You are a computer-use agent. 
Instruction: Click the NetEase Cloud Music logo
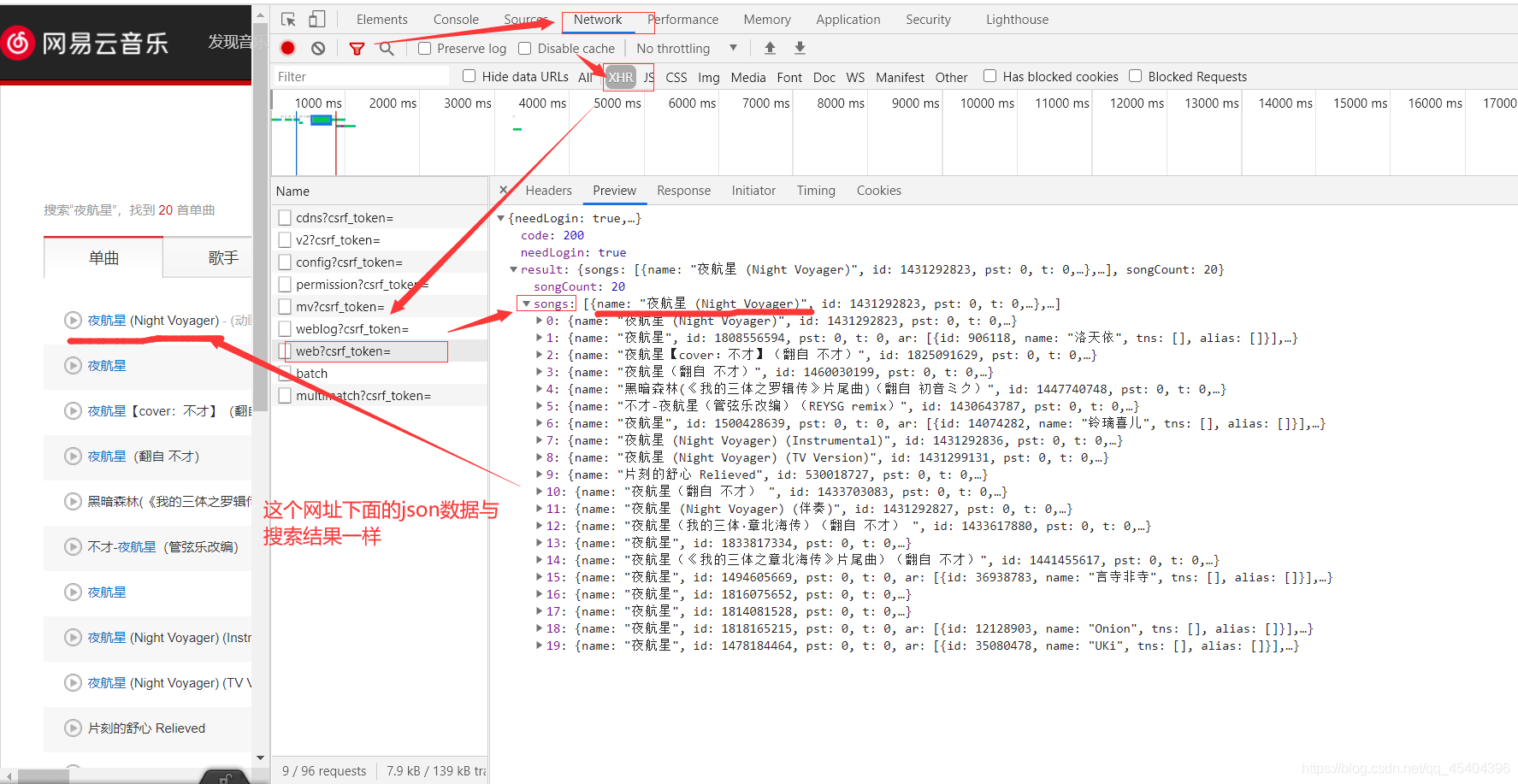coord(86,43)
